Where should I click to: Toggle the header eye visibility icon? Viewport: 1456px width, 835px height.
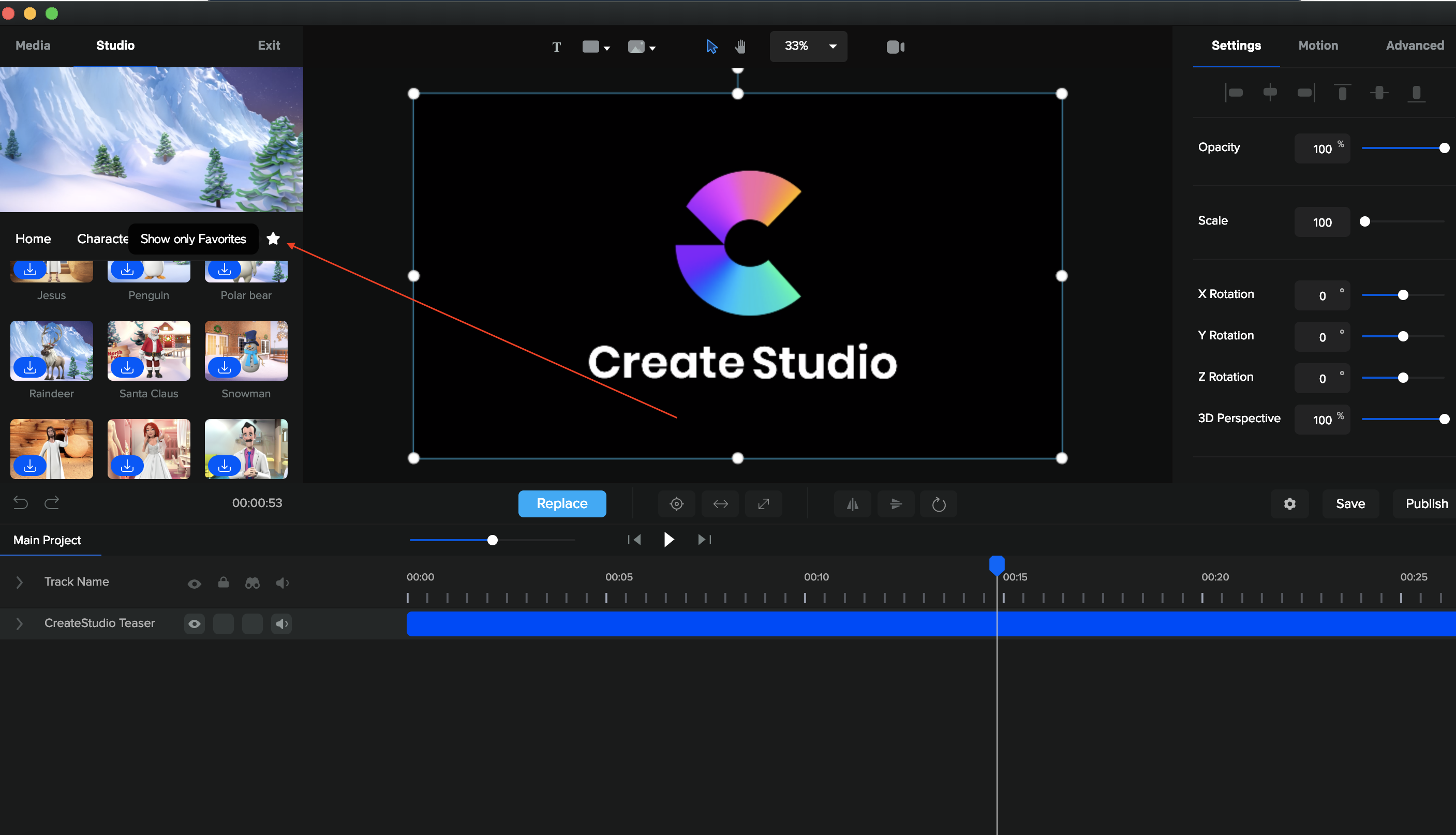(x=195, y=583)
